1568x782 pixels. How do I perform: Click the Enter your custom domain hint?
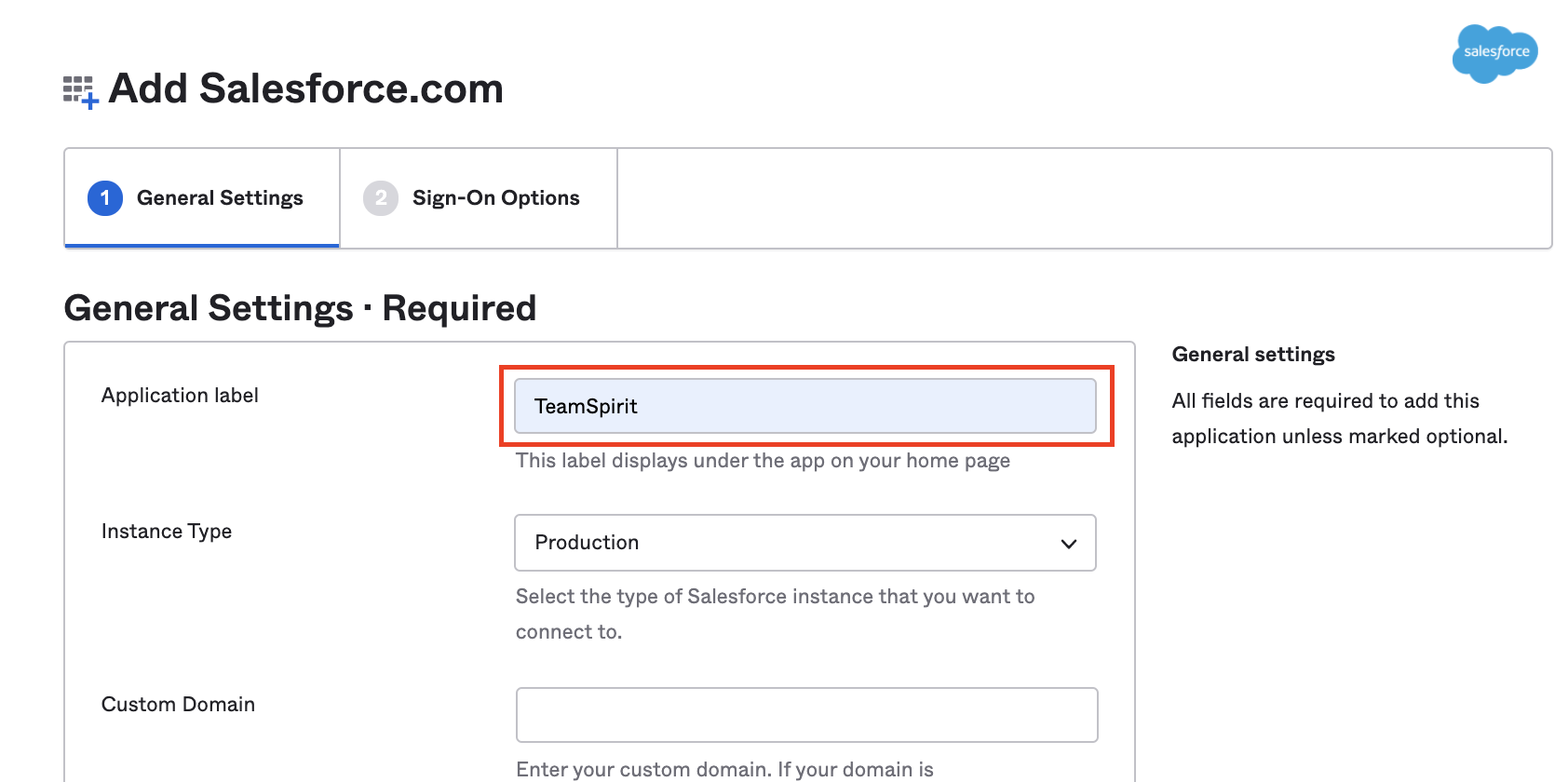point(724,769)
